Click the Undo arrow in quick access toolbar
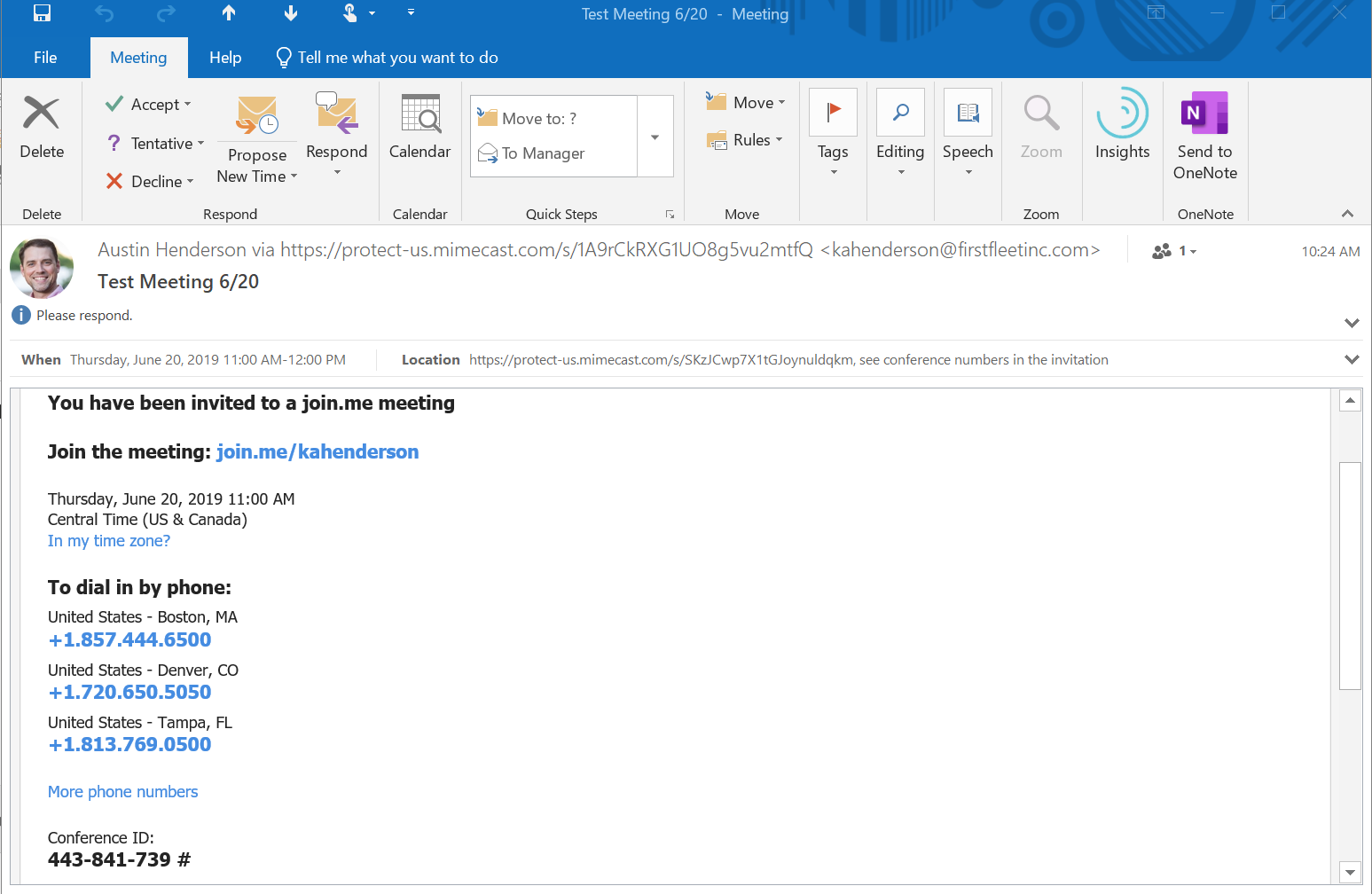The height and width of the screenshot is (894, 1372). (105, 12)
